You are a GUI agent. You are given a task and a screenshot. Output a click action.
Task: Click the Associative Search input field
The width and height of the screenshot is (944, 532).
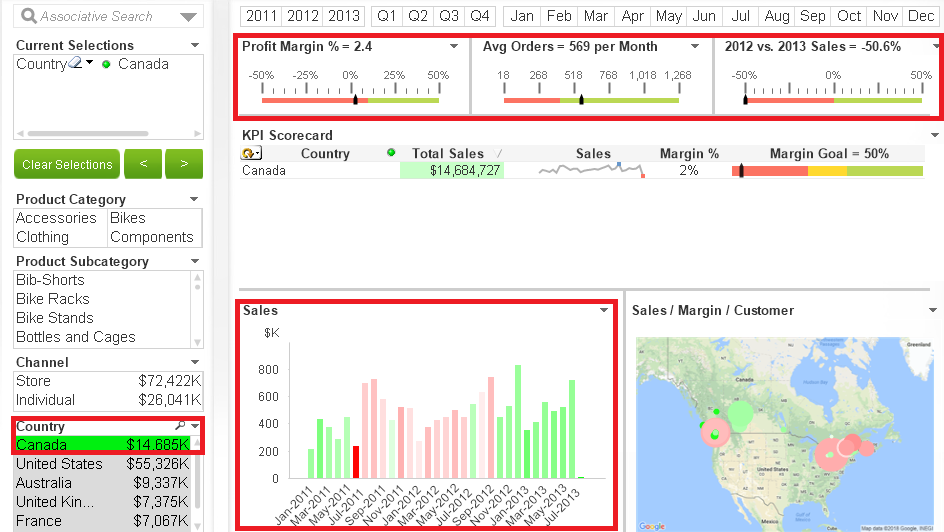click(x=108, y=16)
